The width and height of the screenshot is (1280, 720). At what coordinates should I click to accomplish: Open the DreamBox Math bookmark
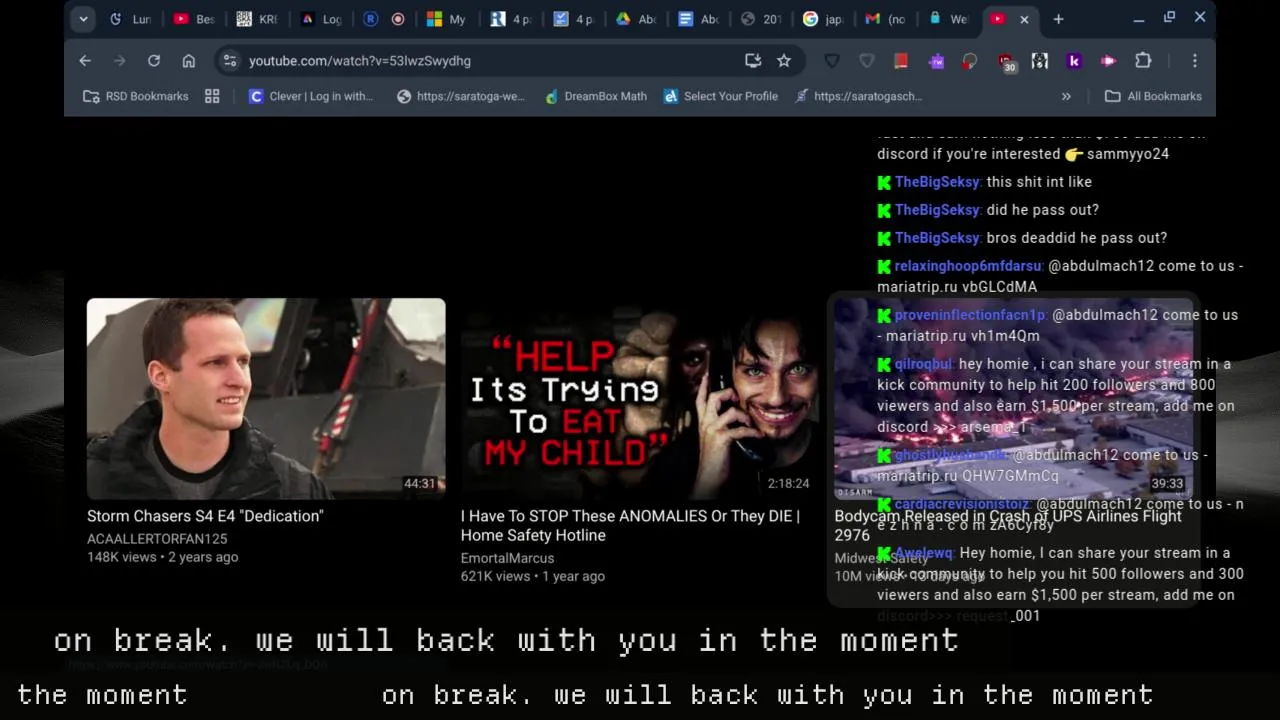pyautogui.click(x=596, y=96)
